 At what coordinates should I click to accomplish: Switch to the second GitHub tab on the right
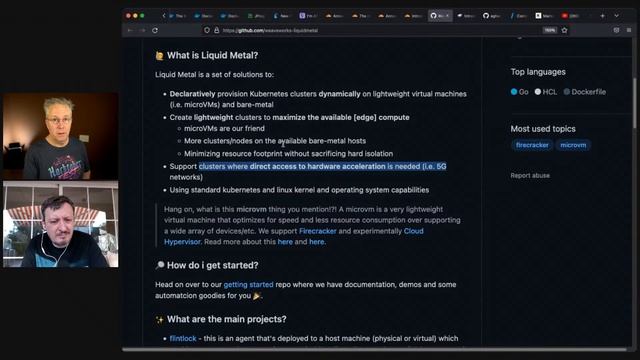492,16
